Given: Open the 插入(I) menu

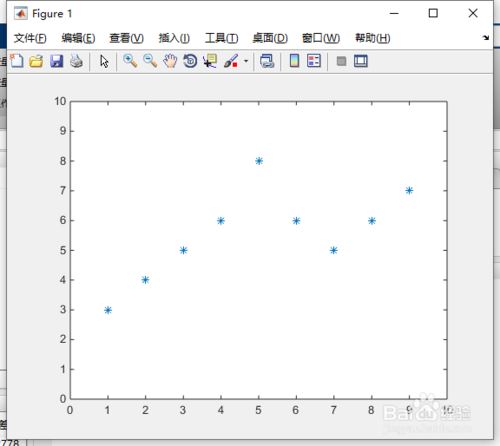Looking at the screenshot, I should coord(174,38).
